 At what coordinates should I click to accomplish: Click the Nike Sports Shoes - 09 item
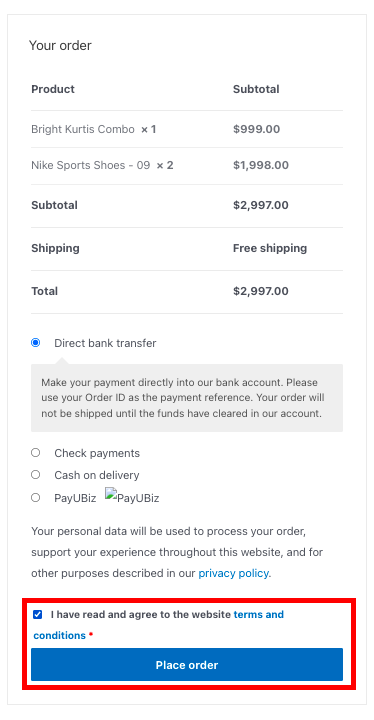pos(91,165)
